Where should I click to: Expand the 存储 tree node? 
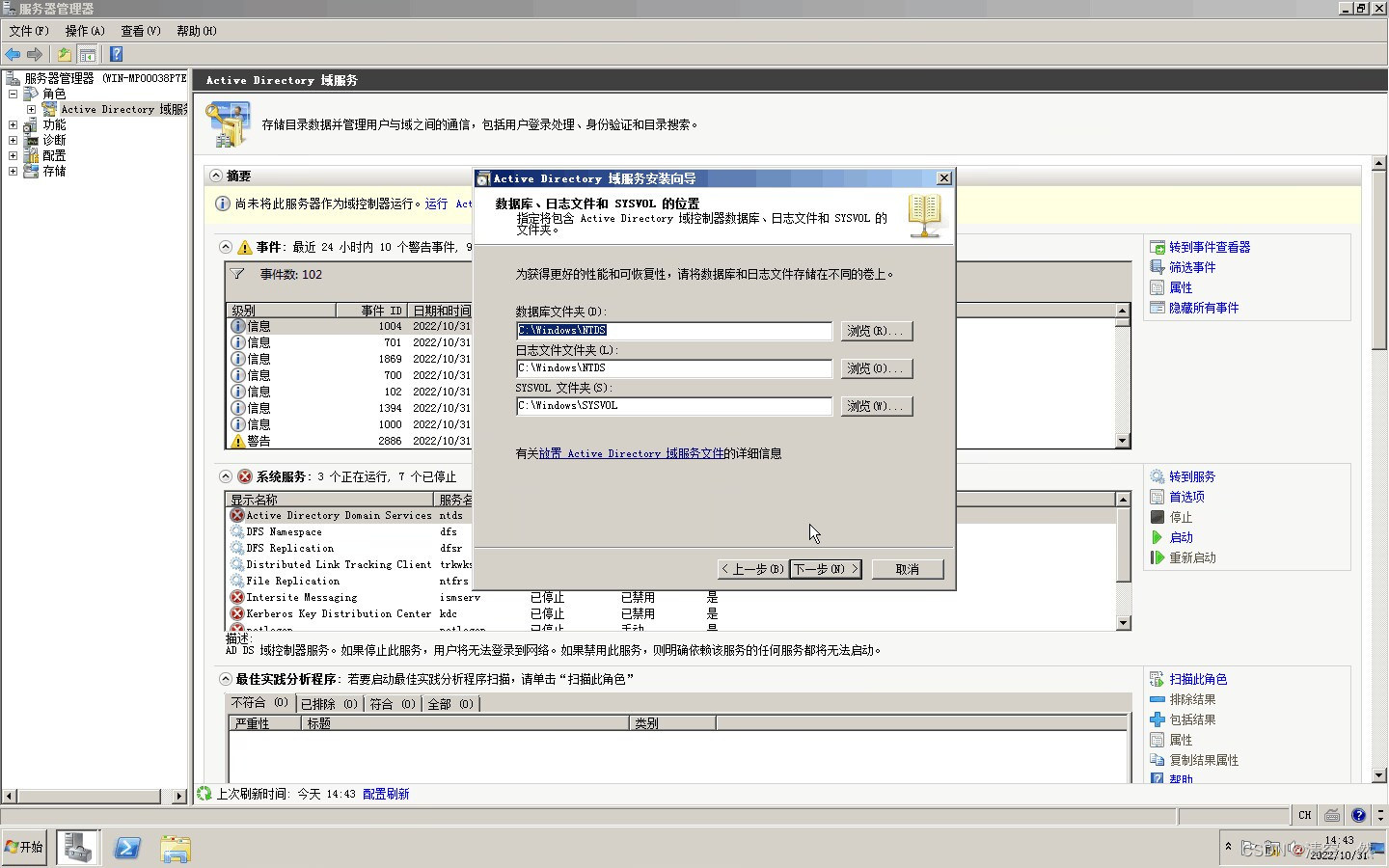[x=13, y=171]
